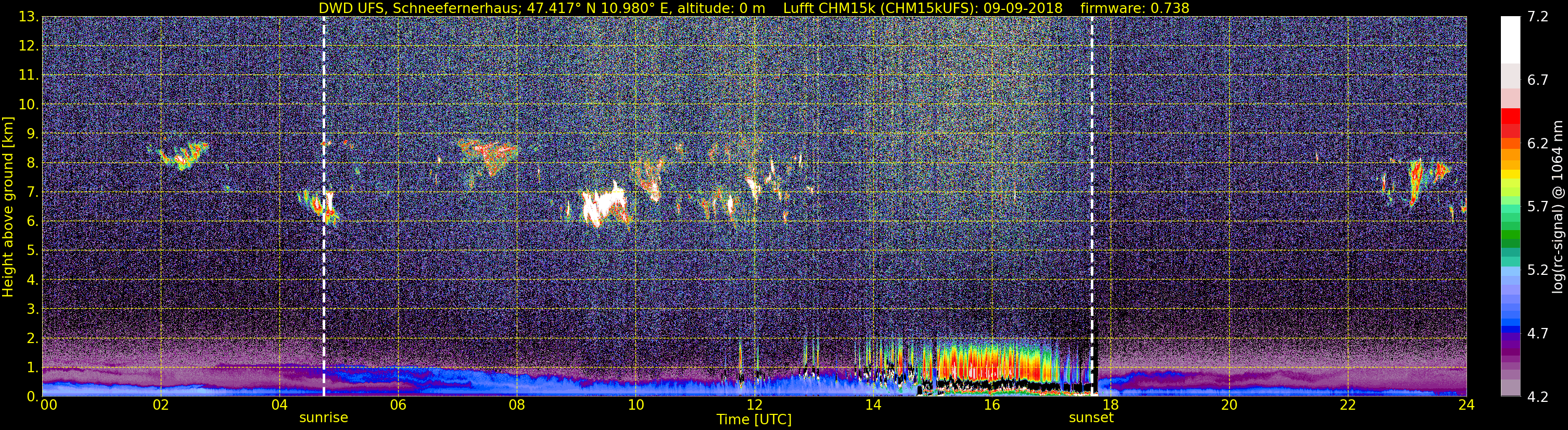Click the 'firmware: 0.738' text in the title
Image resolution: width=1568 pixels, height=430 pixels.
click(1134, 8)
